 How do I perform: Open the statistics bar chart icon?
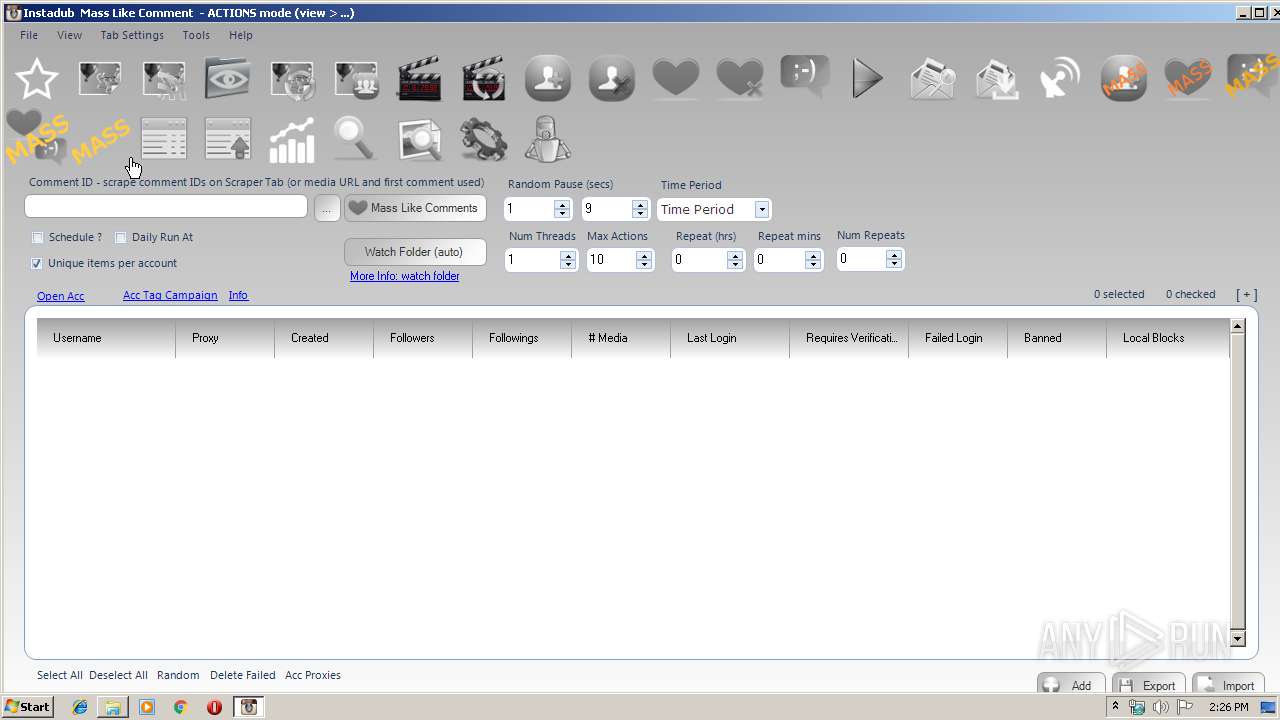click(292, 139)
